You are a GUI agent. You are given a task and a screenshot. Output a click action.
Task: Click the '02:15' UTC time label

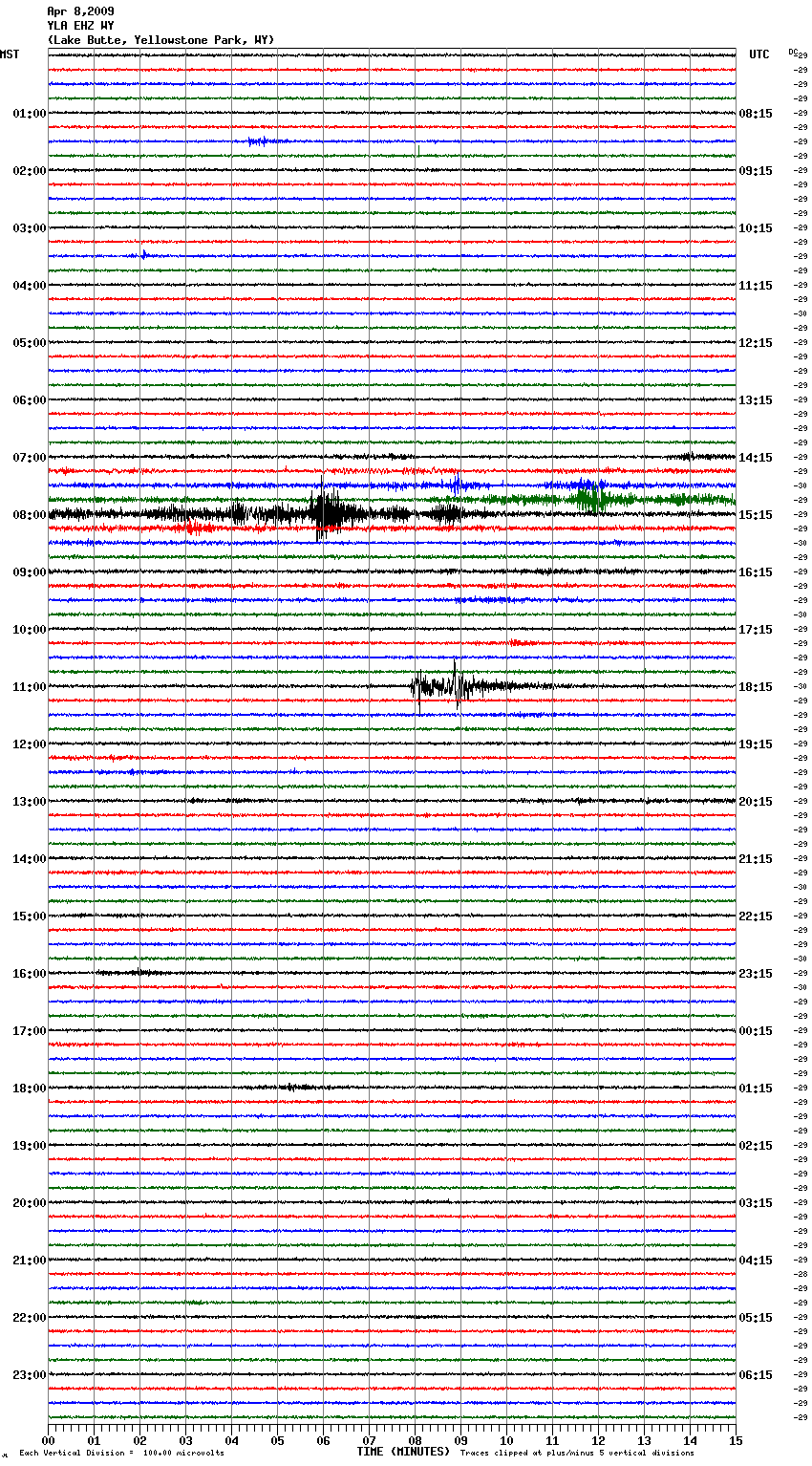tap(756, 1146)
